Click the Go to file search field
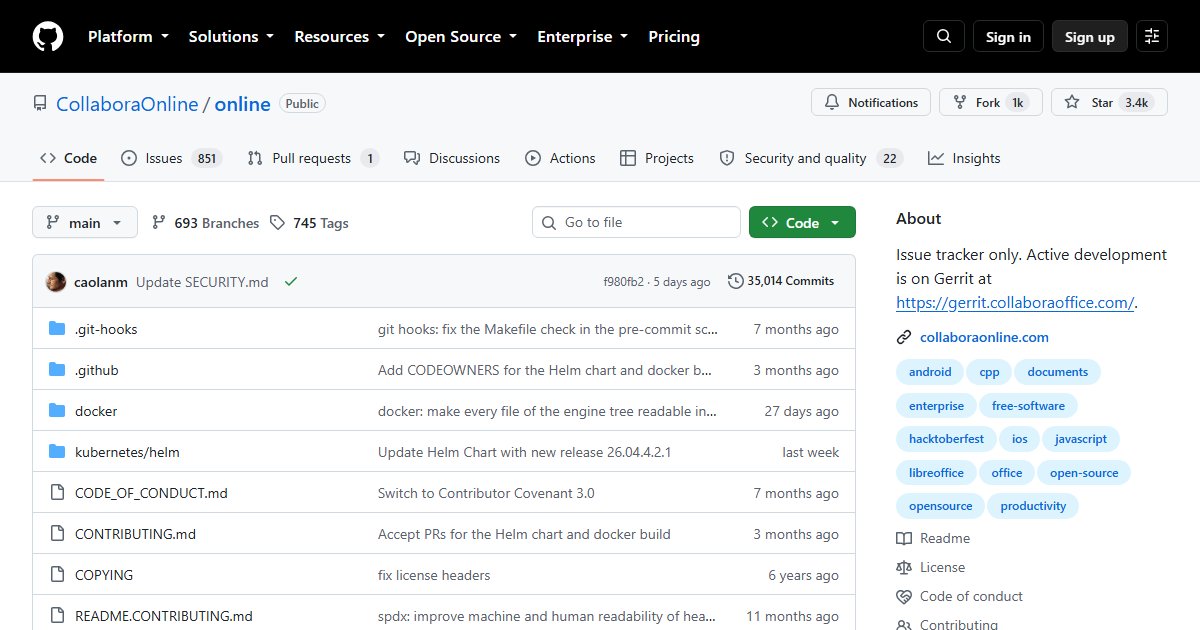Viewport: 1200px width, 630px height. 636,222
